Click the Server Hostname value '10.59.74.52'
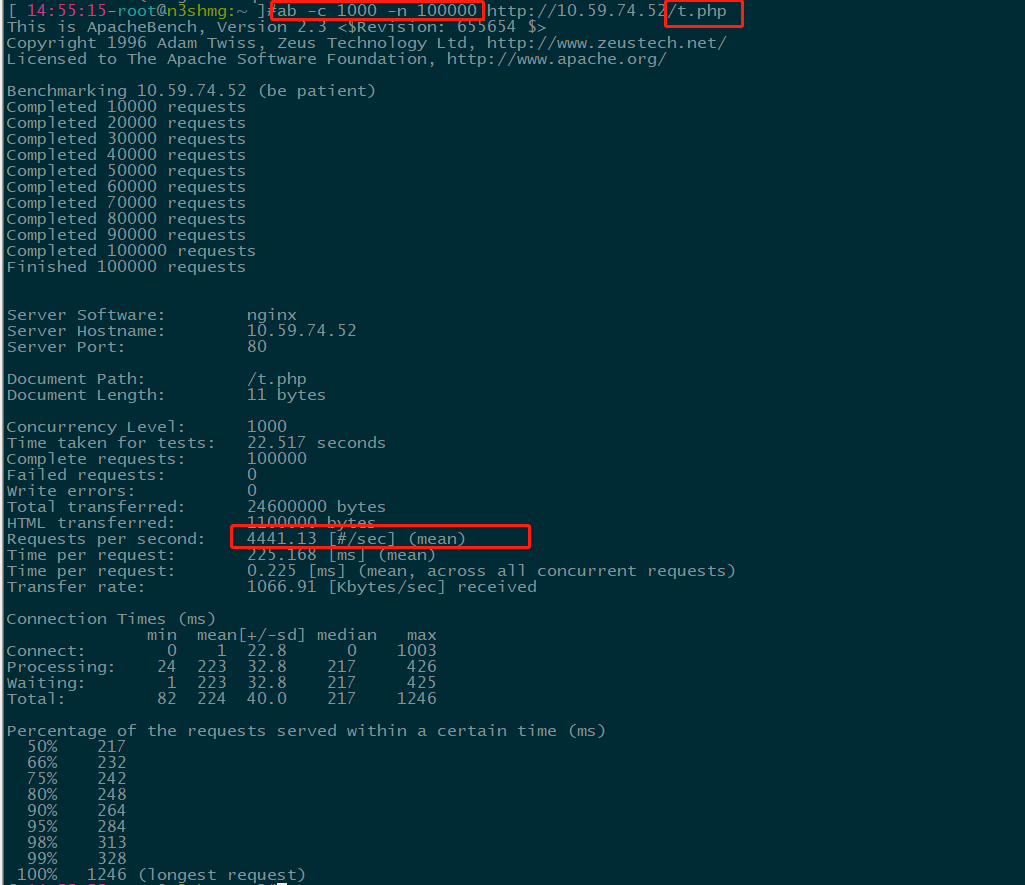Screen dimensions: 1025x885 coord(302,331)
